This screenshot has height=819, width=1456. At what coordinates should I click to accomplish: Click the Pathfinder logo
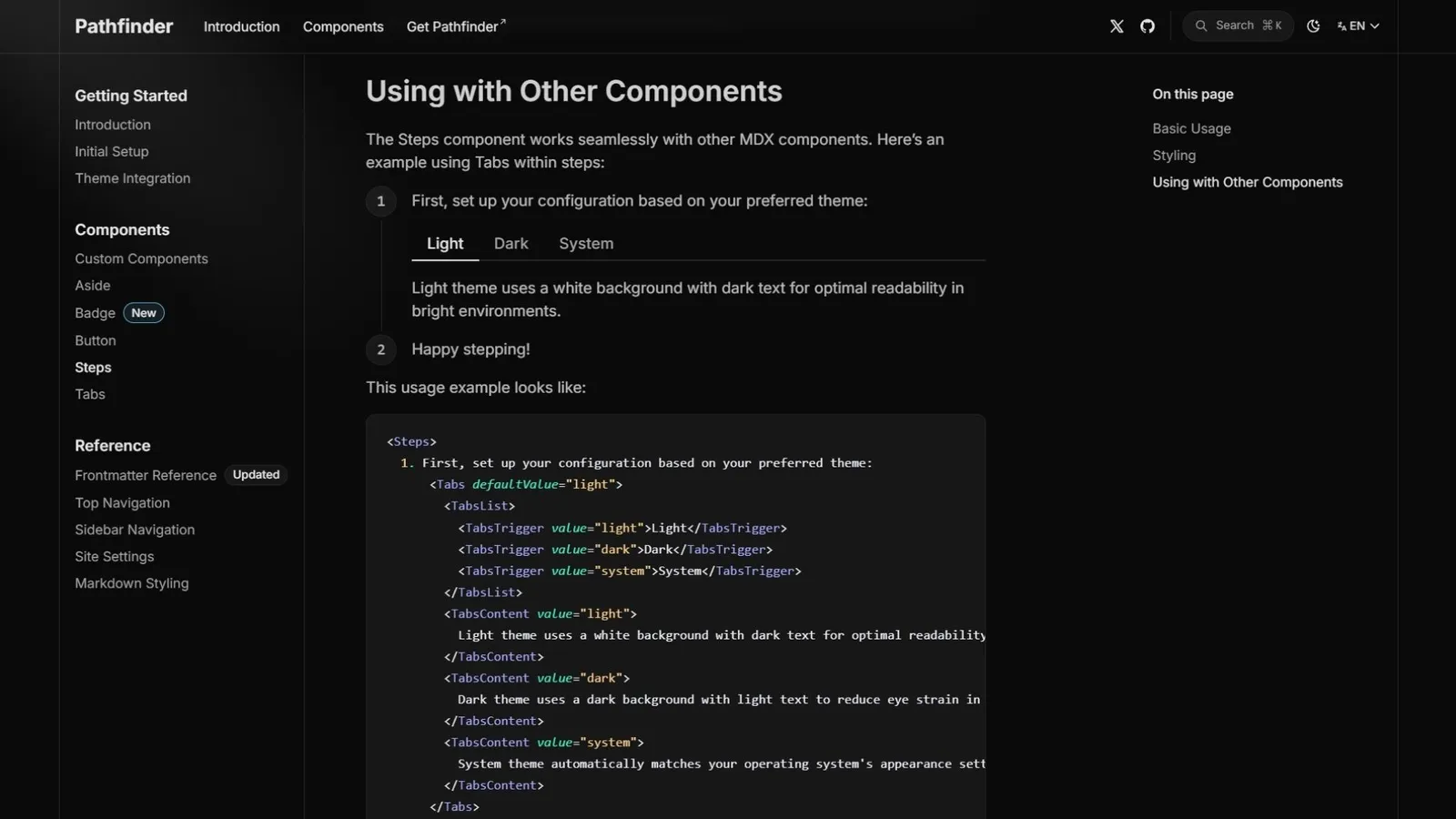[124, 26]
